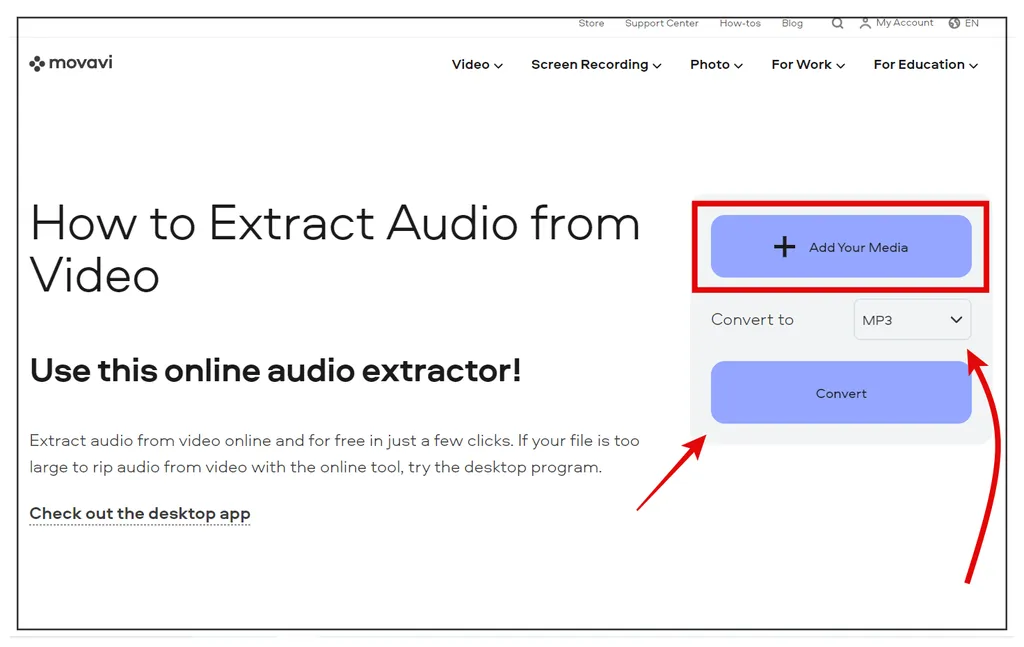The height and width of the screenshot is (647, 1024).
Task: Expand the Screen Recording menu
Action: coord(596,65)
